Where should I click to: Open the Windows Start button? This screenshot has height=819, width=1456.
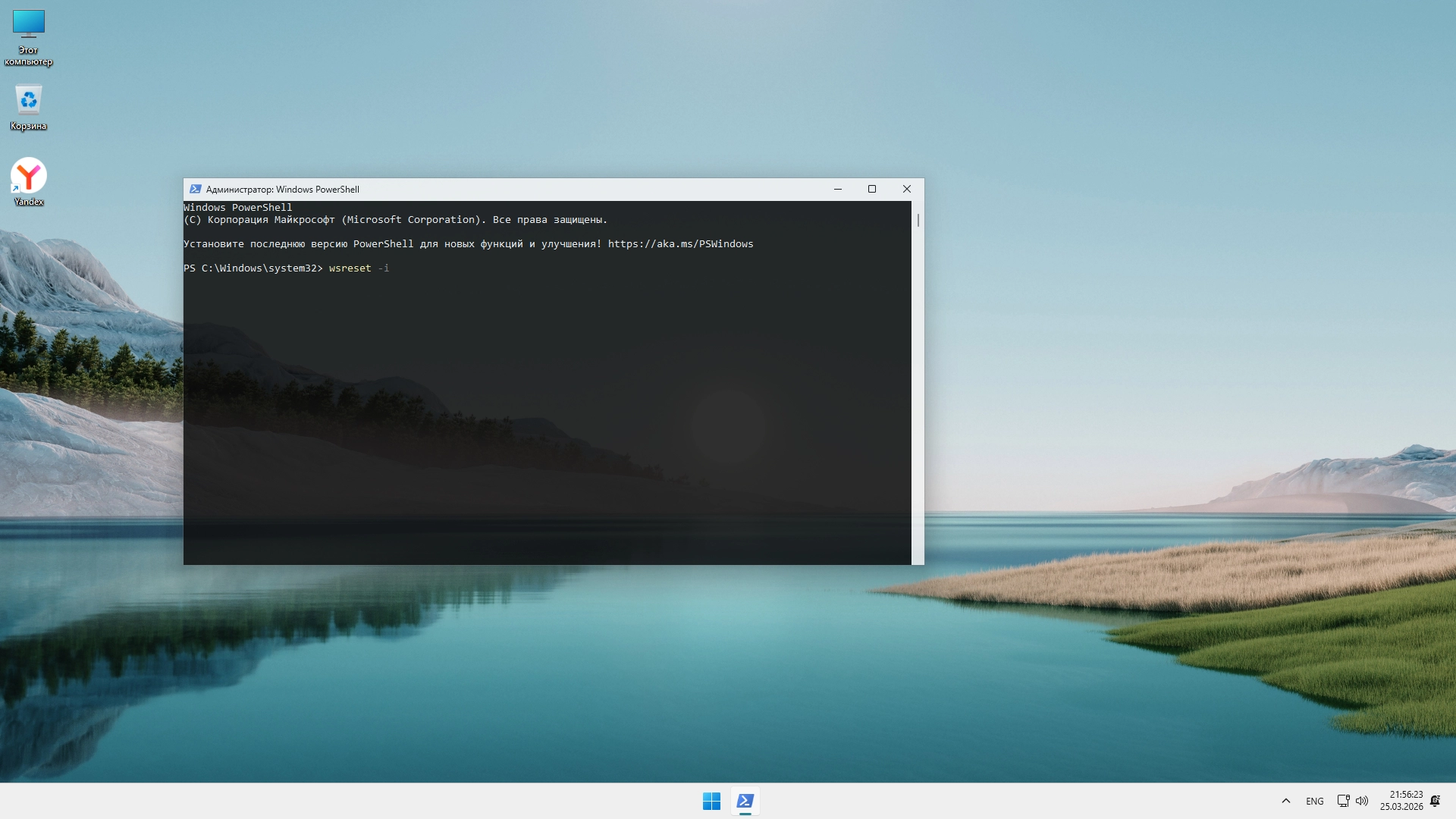point(711,801)
